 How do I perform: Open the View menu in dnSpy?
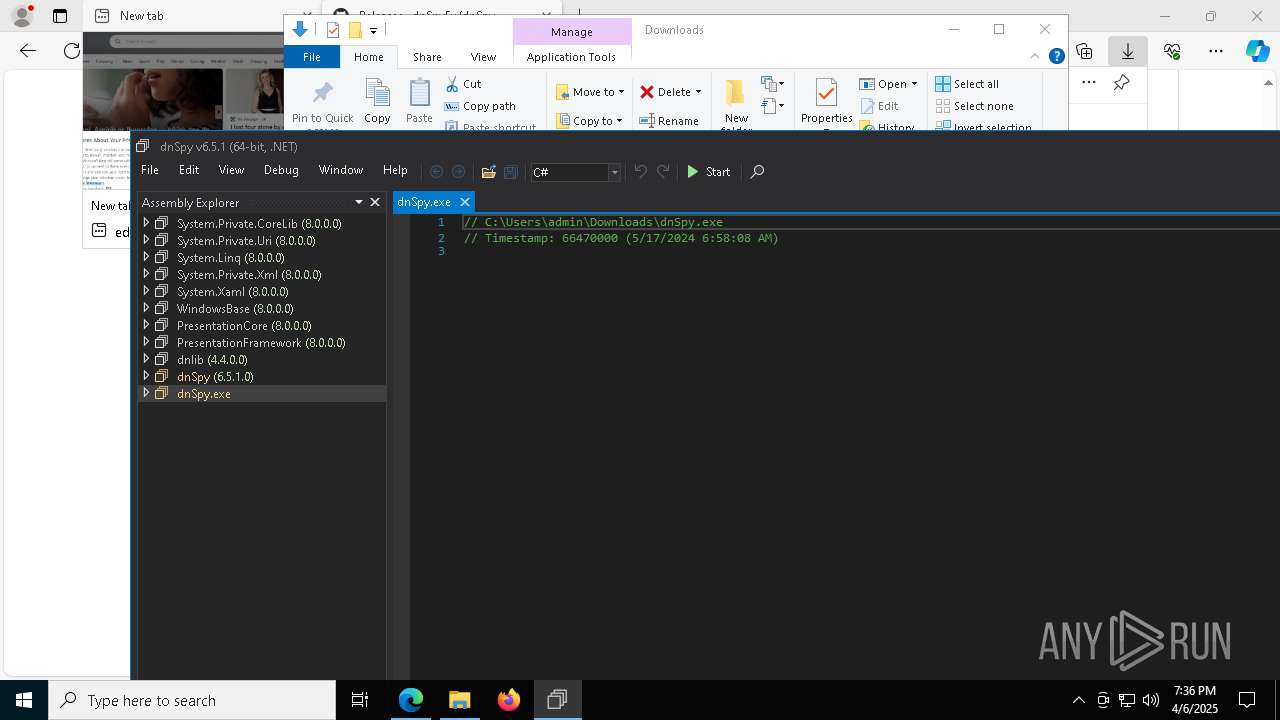pos(231,170)
